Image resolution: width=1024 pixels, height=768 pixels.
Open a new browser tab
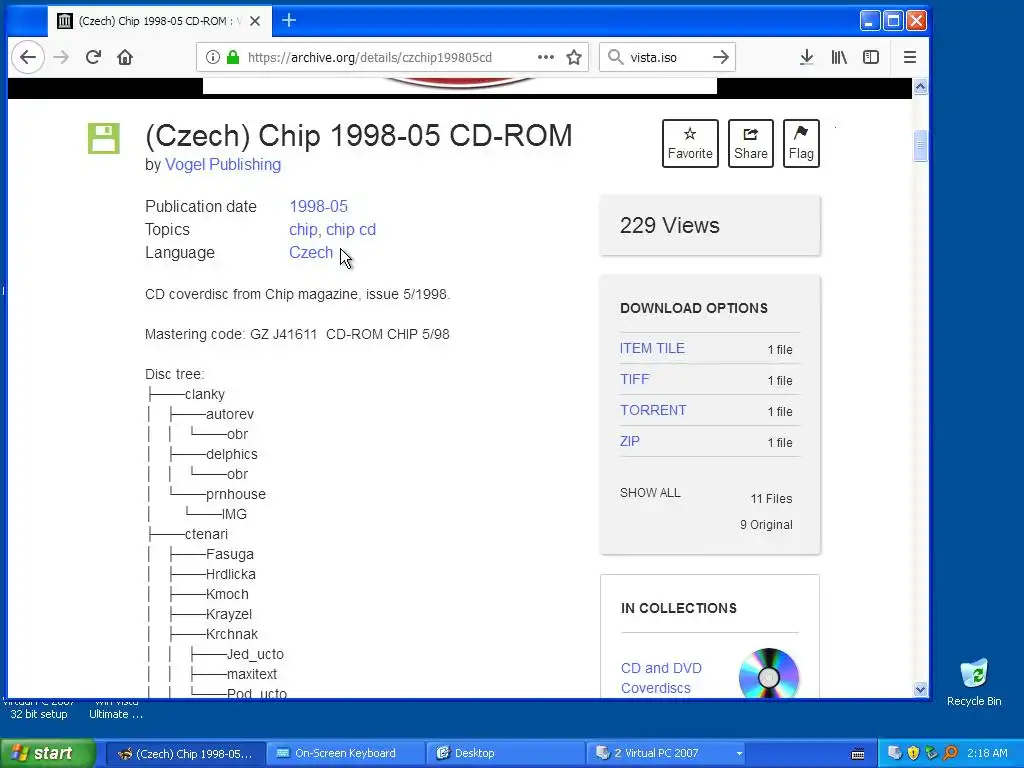[x=289, y=21]
